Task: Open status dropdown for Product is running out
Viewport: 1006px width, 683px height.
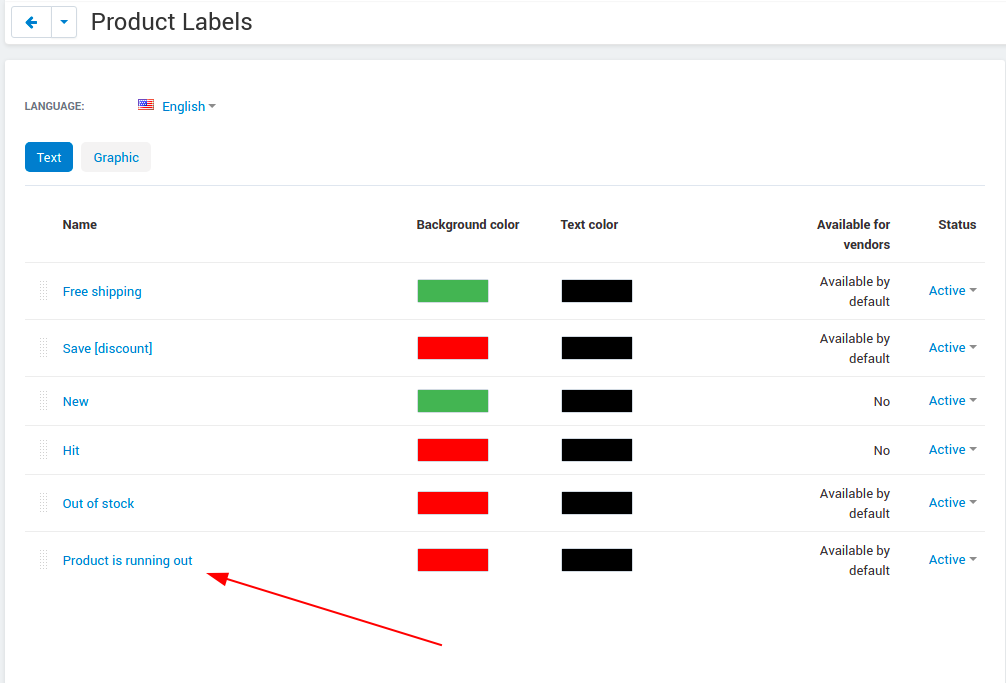Action: [953, 559]
